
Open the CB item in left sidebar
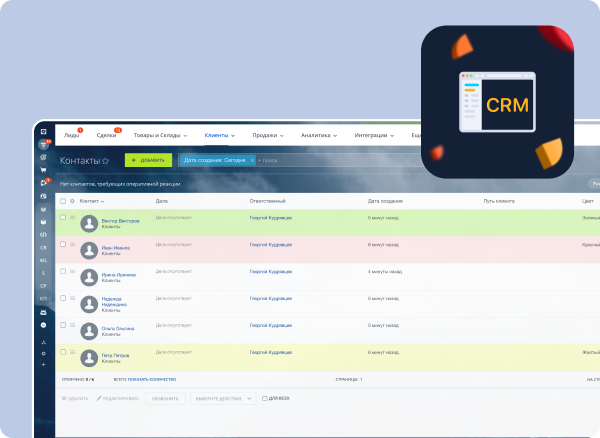pyautogui.click(x=43, y=247)
